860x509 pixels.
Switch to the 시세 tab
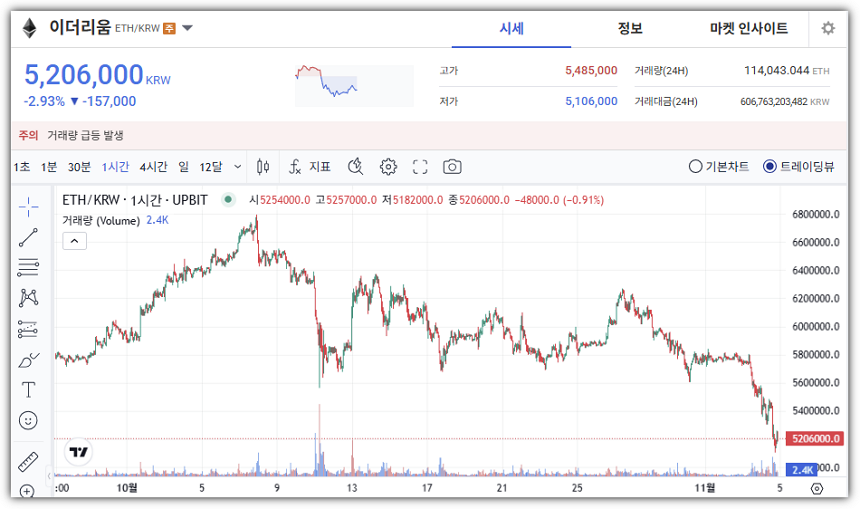[511, 29]
